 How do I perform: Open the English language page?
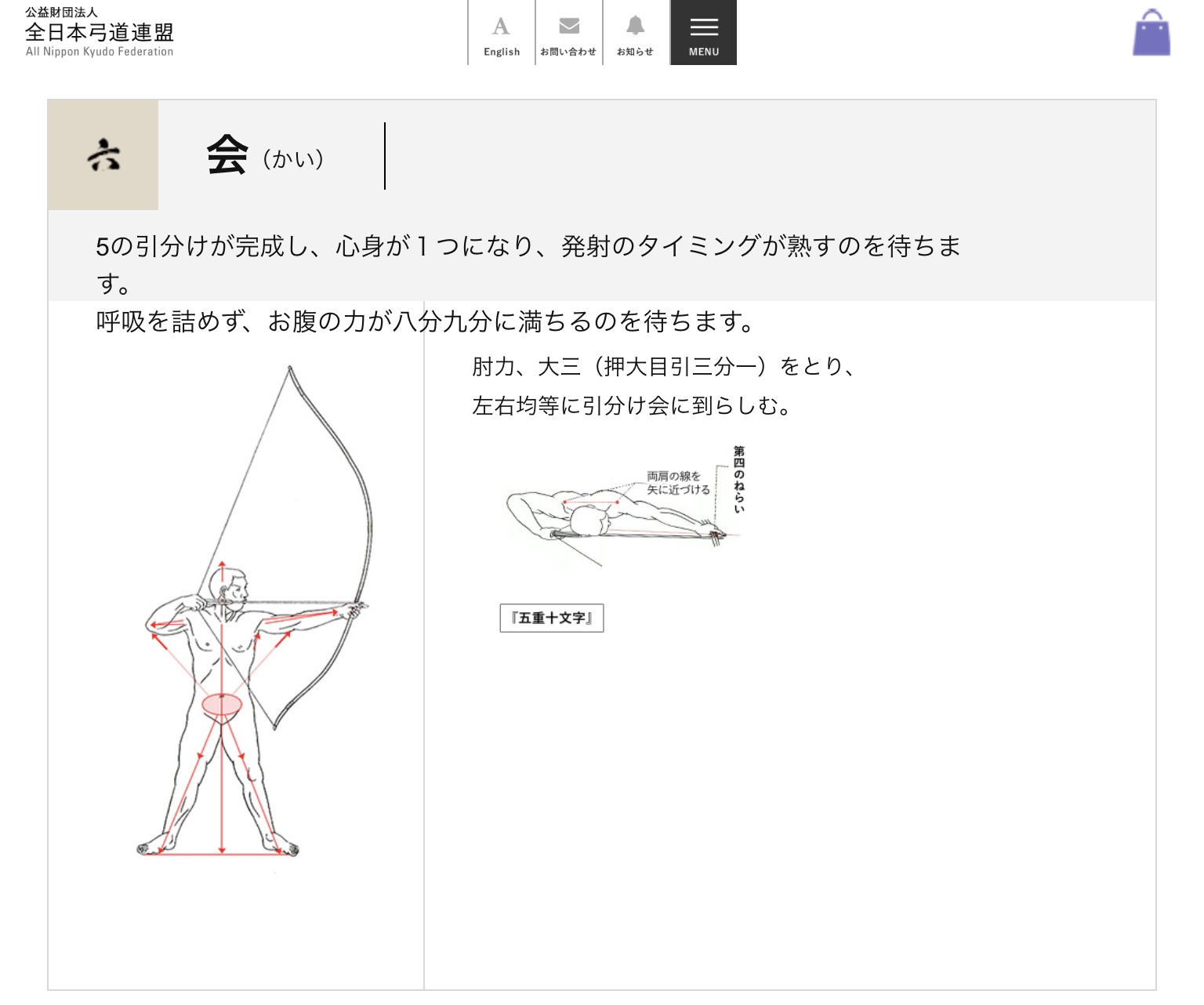coord(502,33)
